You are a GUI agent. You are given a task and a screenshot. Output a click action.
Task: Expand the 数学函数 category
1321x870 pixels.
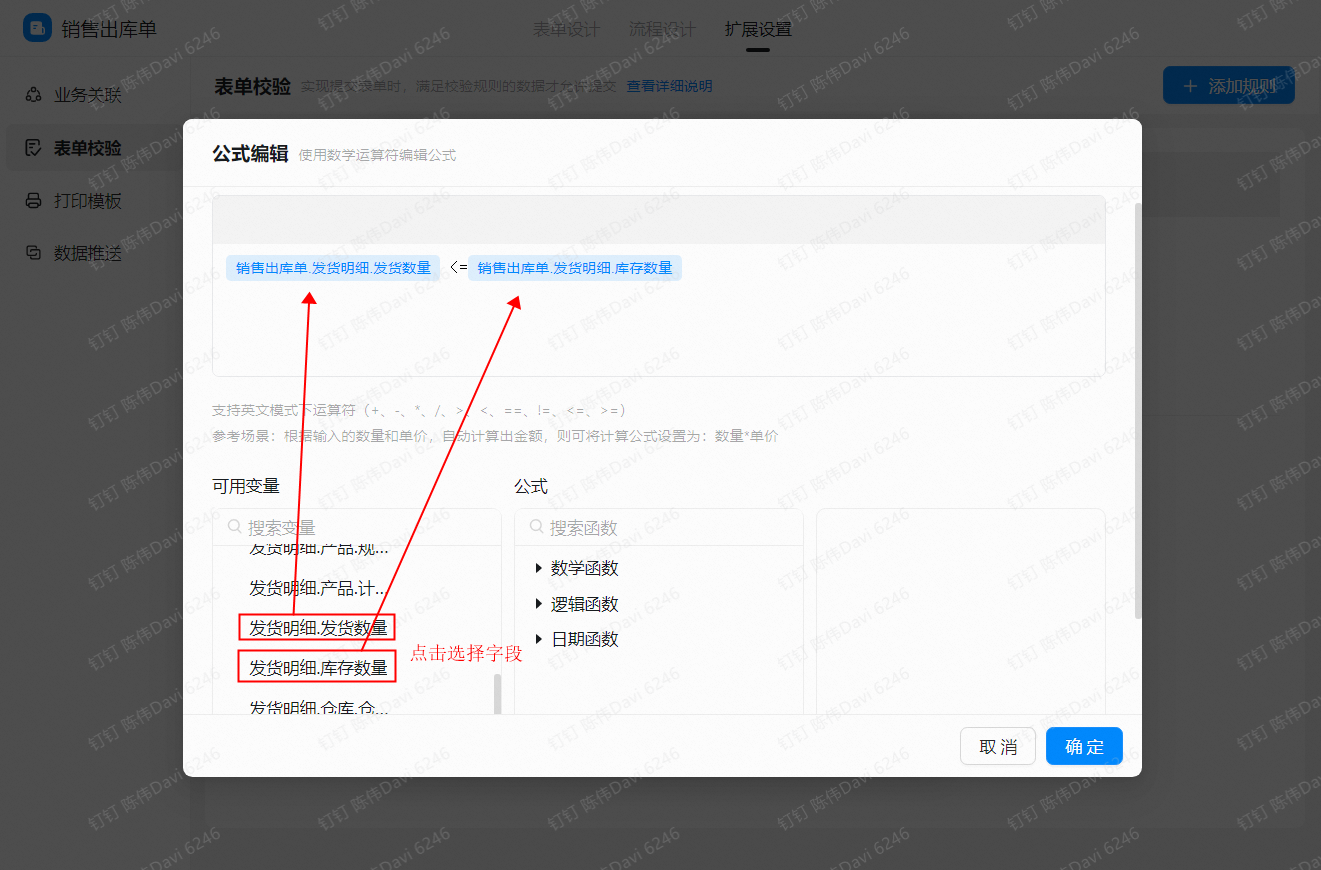(540, 568)
